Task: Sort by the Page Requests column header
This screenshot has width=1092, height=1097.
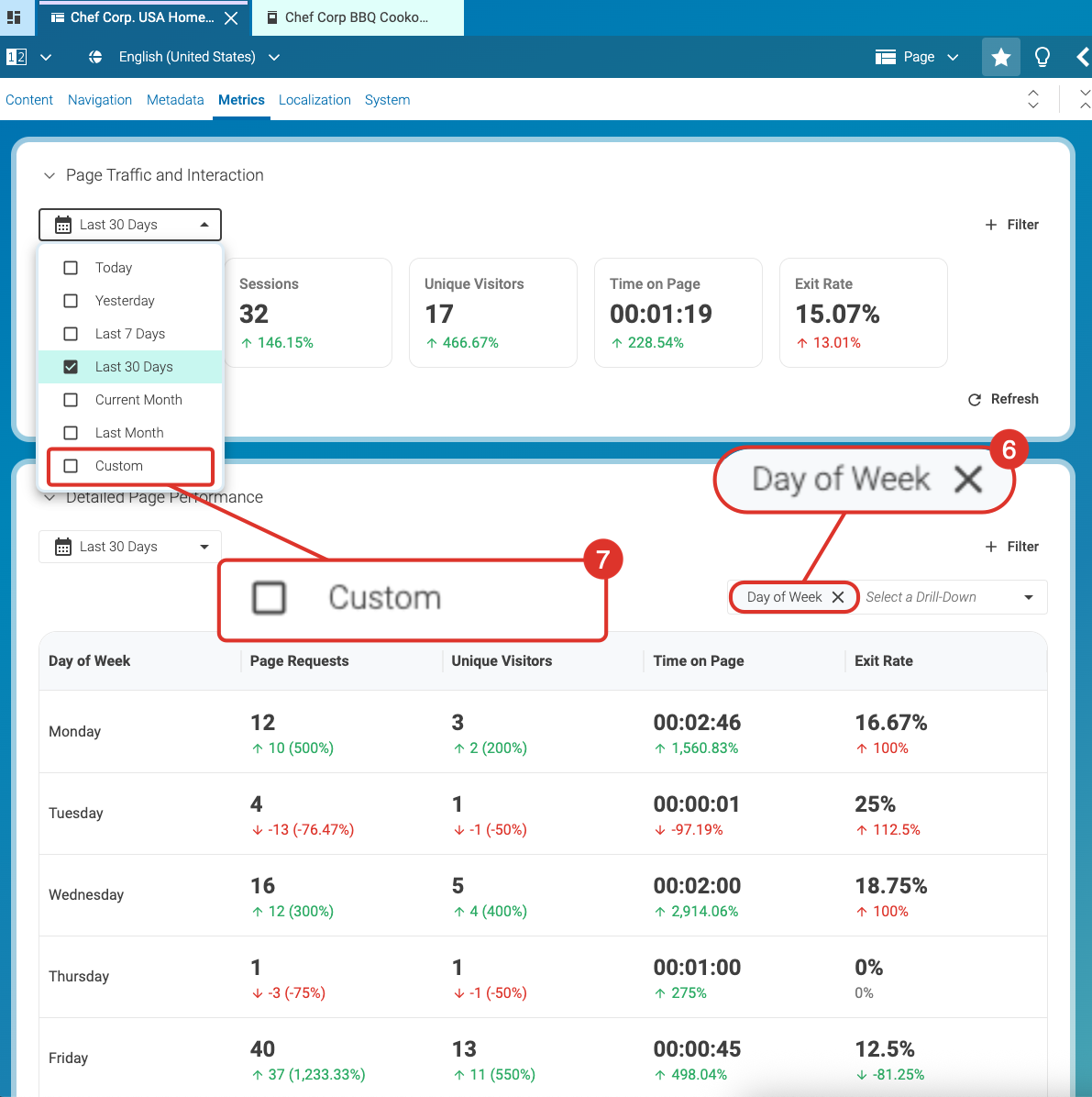Action: 300,661
